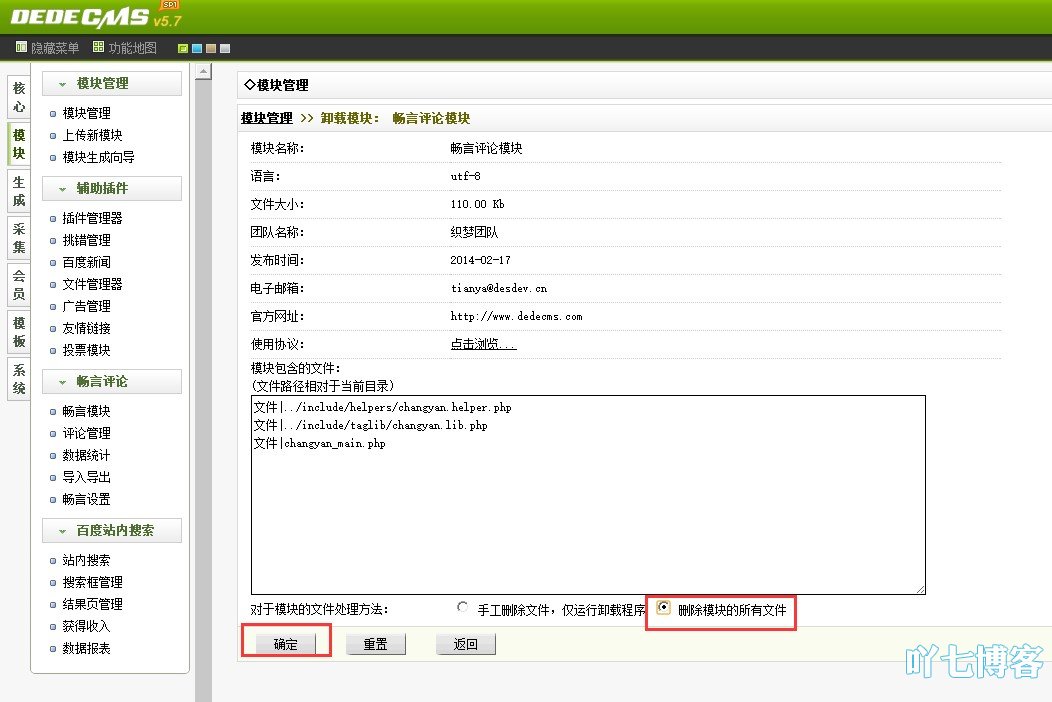Collapse the 辅助插件 sidebar section
Screen dimensions: 1052x702
(x=62, y=189)
